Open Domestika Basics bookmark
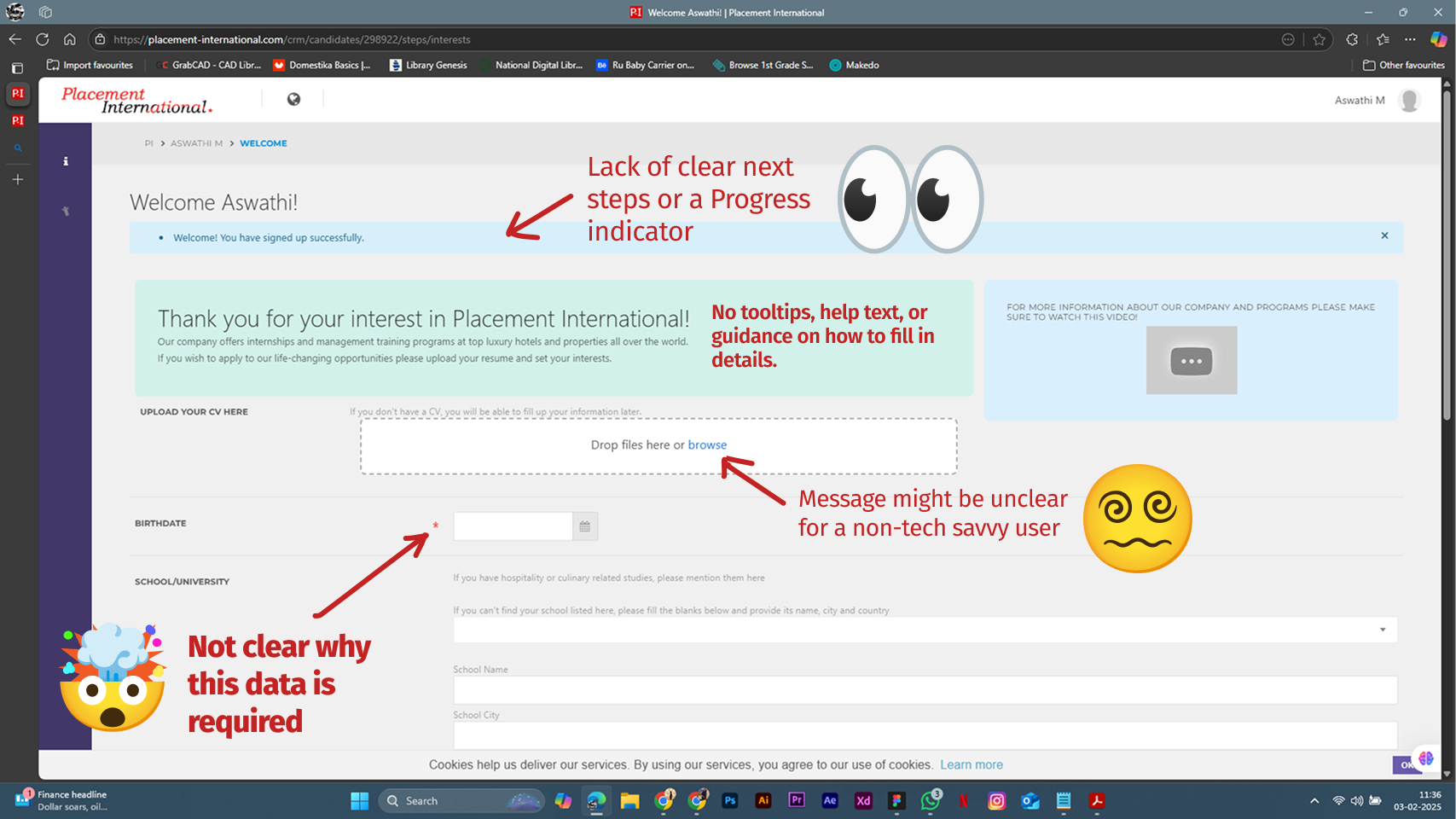1456x819 pixels. tap(322, 65)
